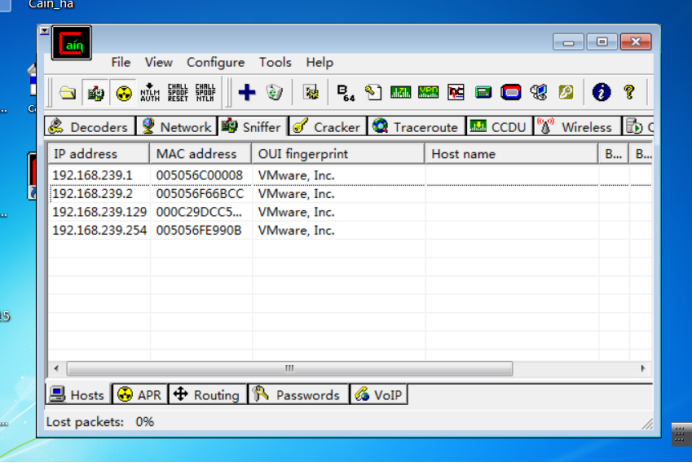Select host row 192.168.239.1
This screenshot has width=692, height=463.
[350, 175]
